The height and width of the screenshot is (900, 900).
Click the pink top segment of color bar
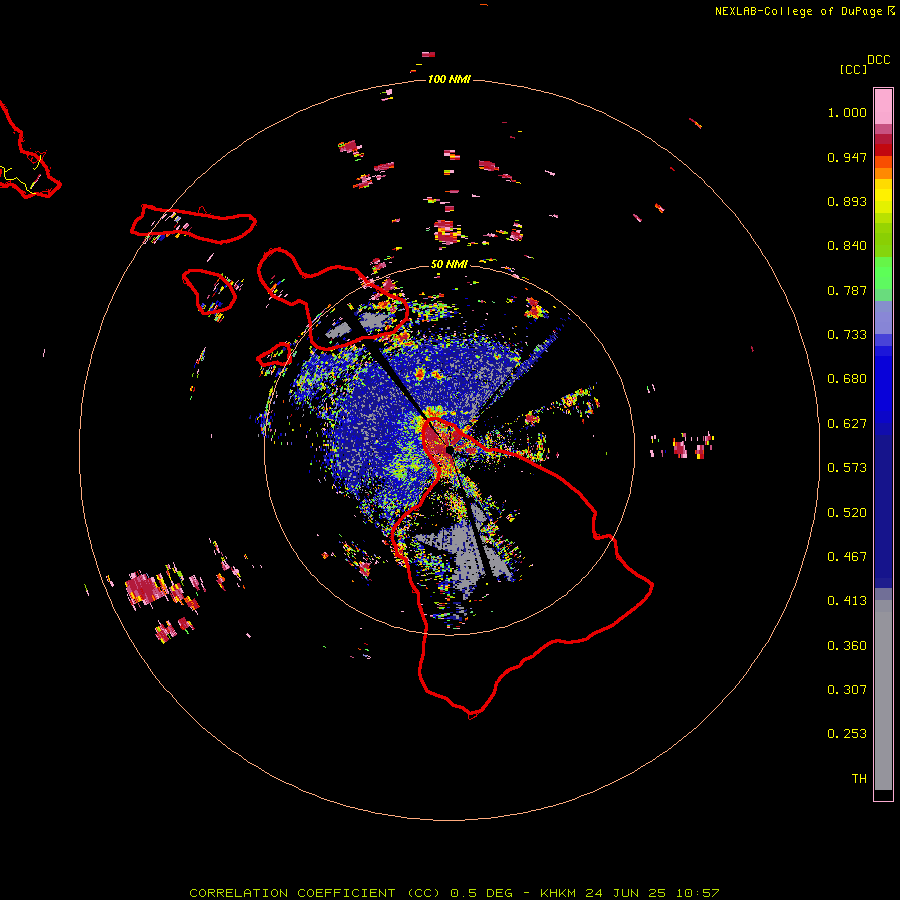(883, 107)
